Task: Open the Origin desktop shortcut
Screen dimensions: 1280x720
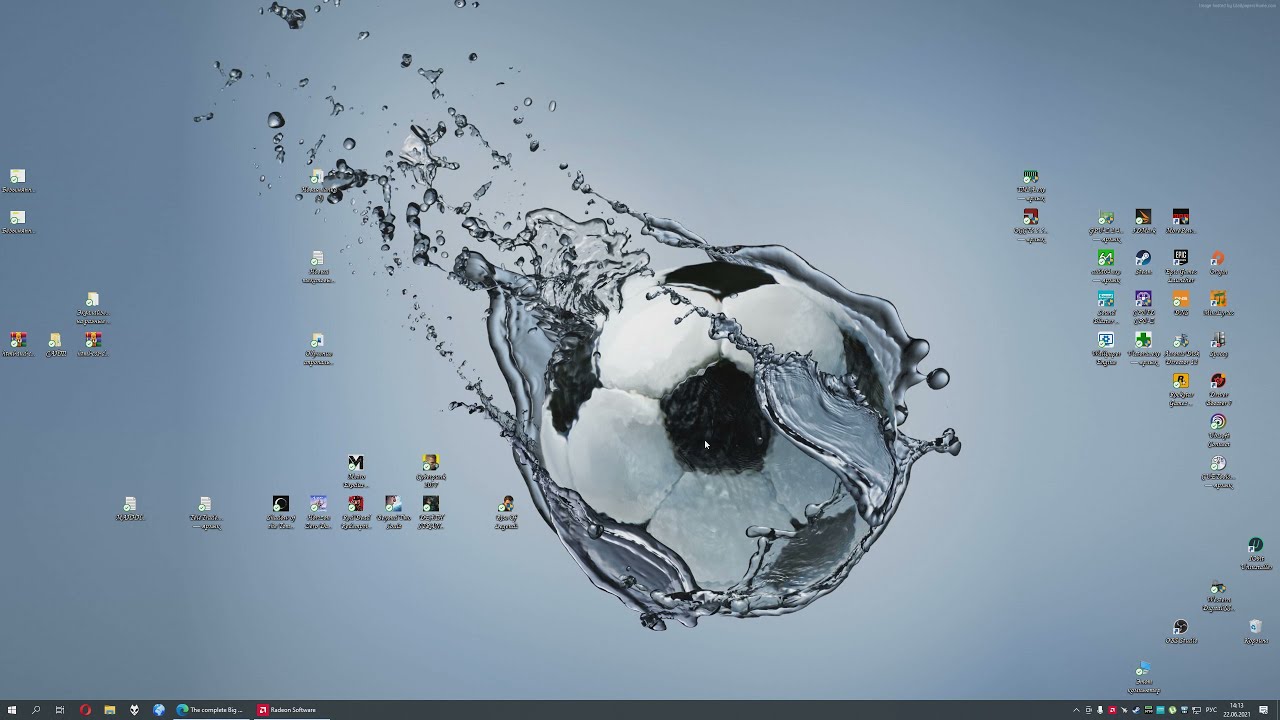Action: 1217,262
